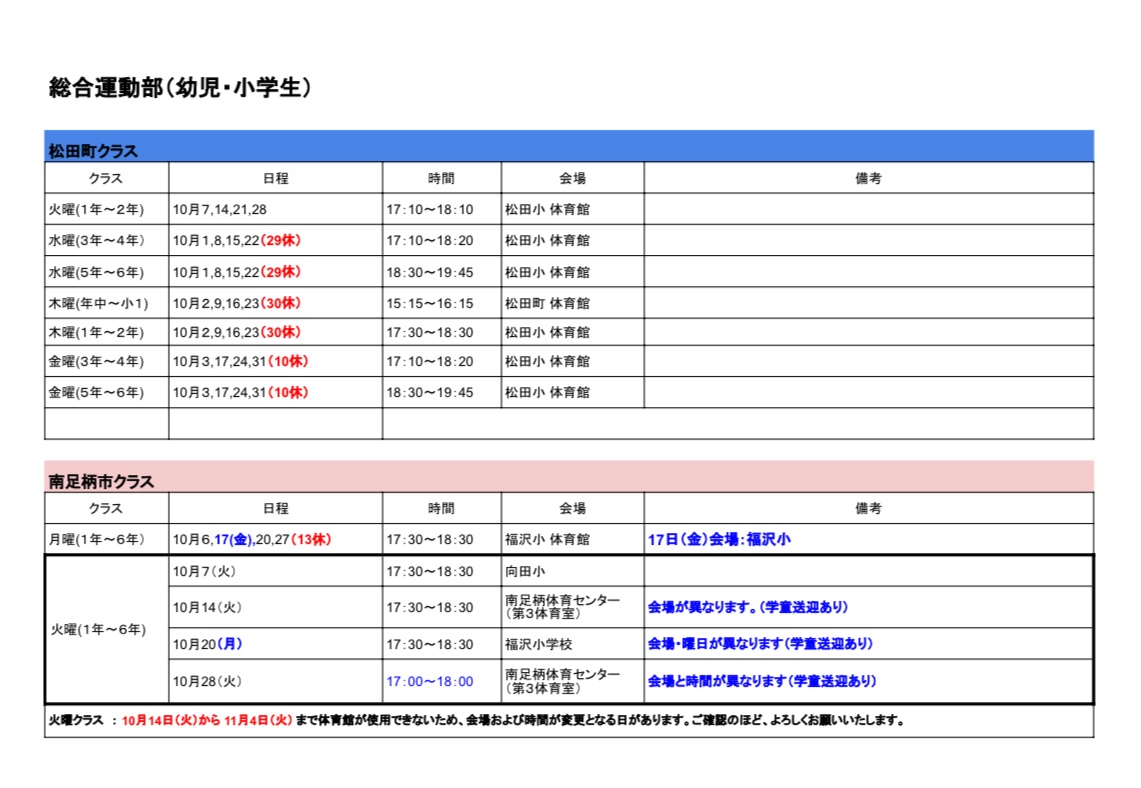Select the 15:15～16:15 time cell

(430, 303)
